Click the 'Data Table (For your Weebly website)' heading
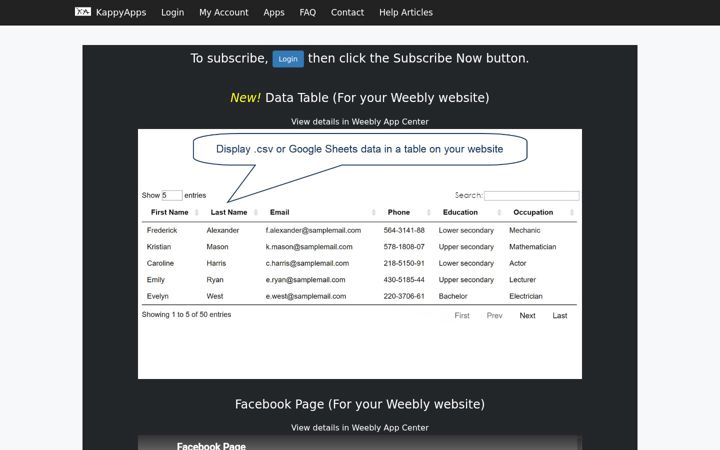This screenshot has width=720, height=450. pyautogui.click(x=377, y=98)
